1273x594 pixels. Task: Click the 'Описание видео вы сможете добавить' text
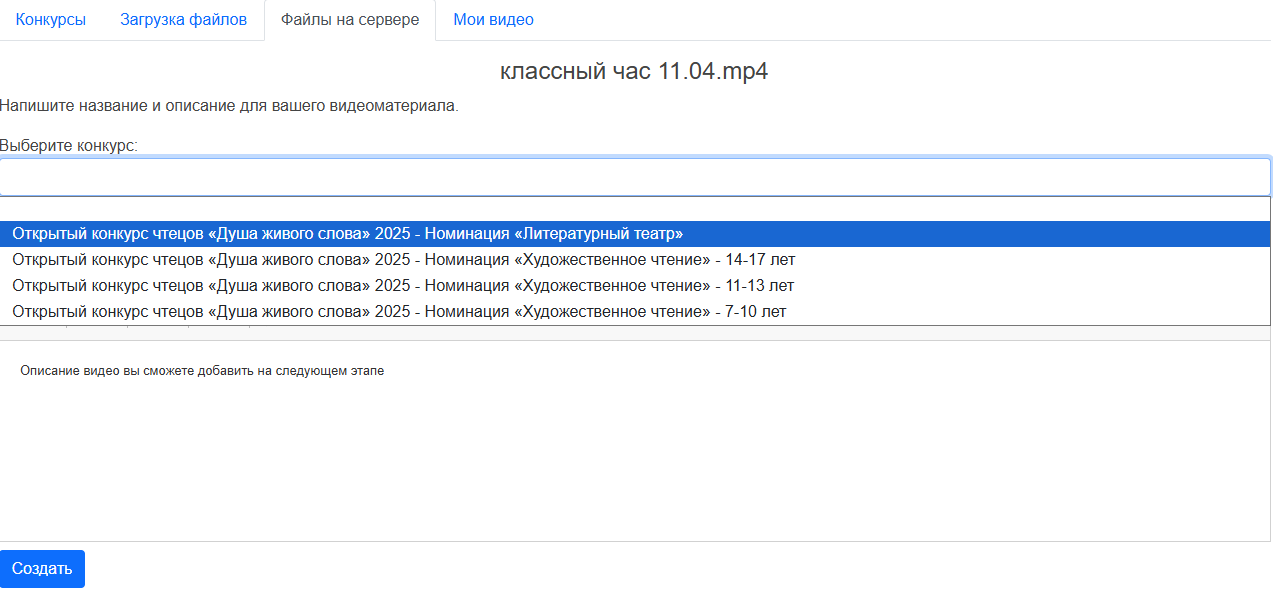202,371
